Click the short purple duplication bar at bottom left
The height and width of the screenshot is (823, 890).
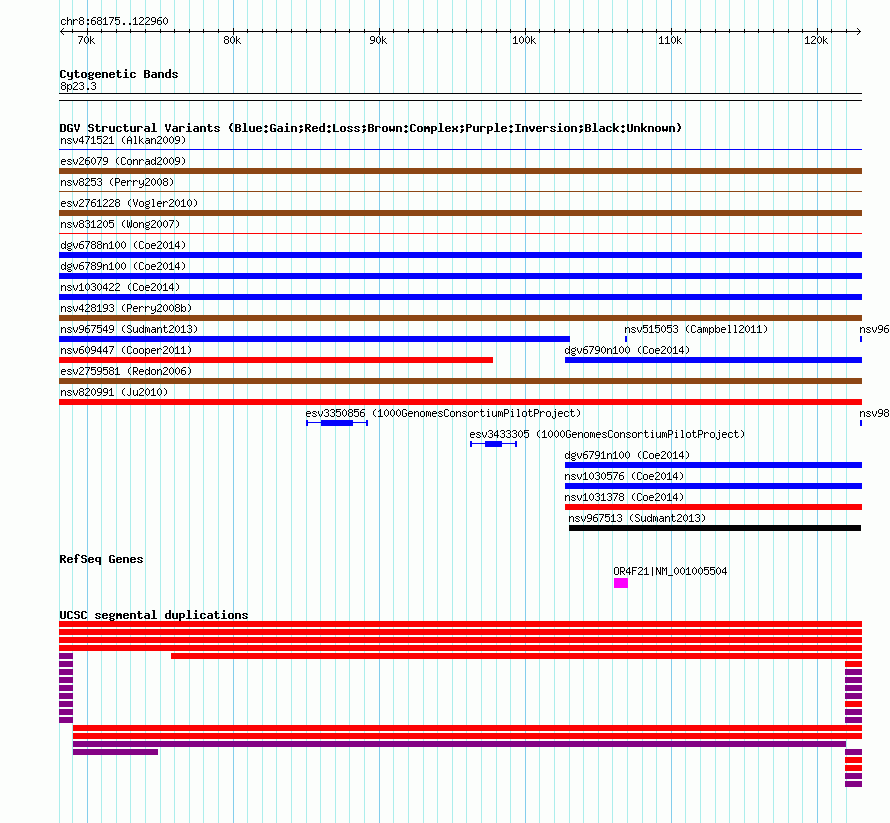[x=115, y=752]
